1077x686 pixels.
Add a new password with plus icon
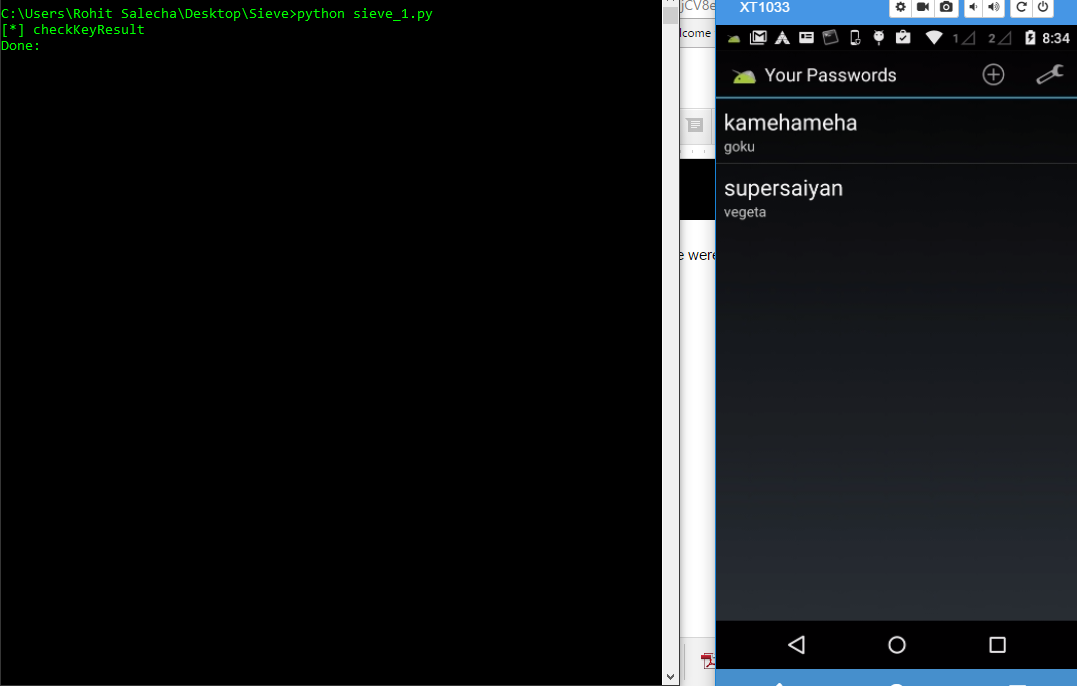coord(993,75)
